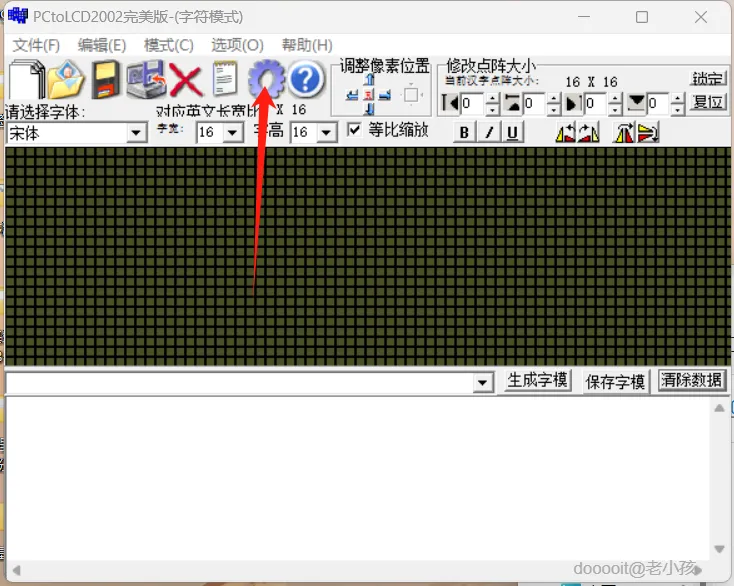
Task: Click the last transform icon with downward arrow
Action: 648,133
